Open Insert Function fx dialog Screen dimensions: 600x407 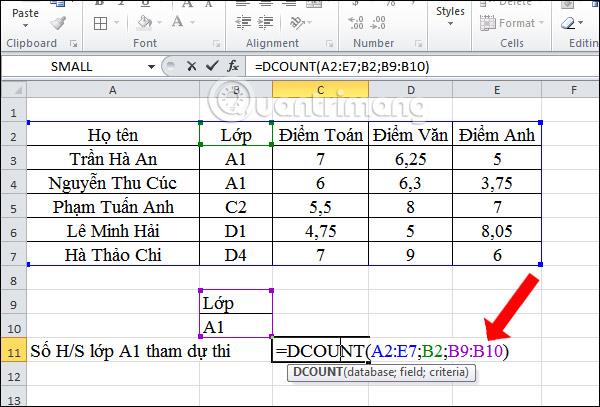coord(233,67)
